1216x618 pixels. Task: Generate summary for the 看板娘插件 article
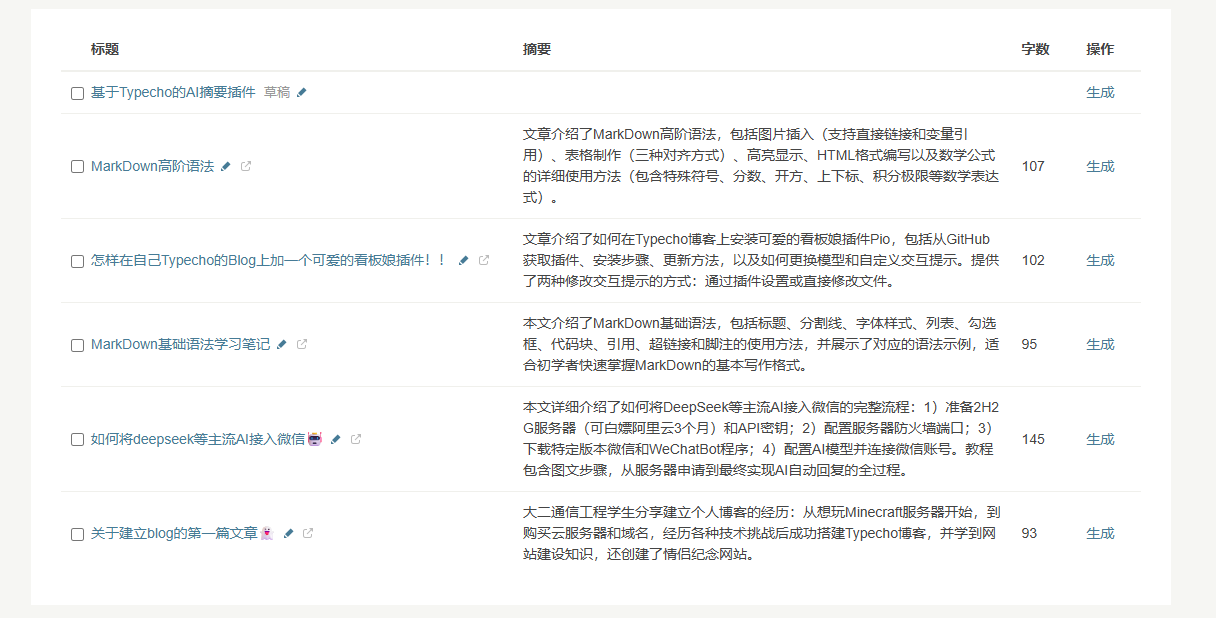point(1100,260)
